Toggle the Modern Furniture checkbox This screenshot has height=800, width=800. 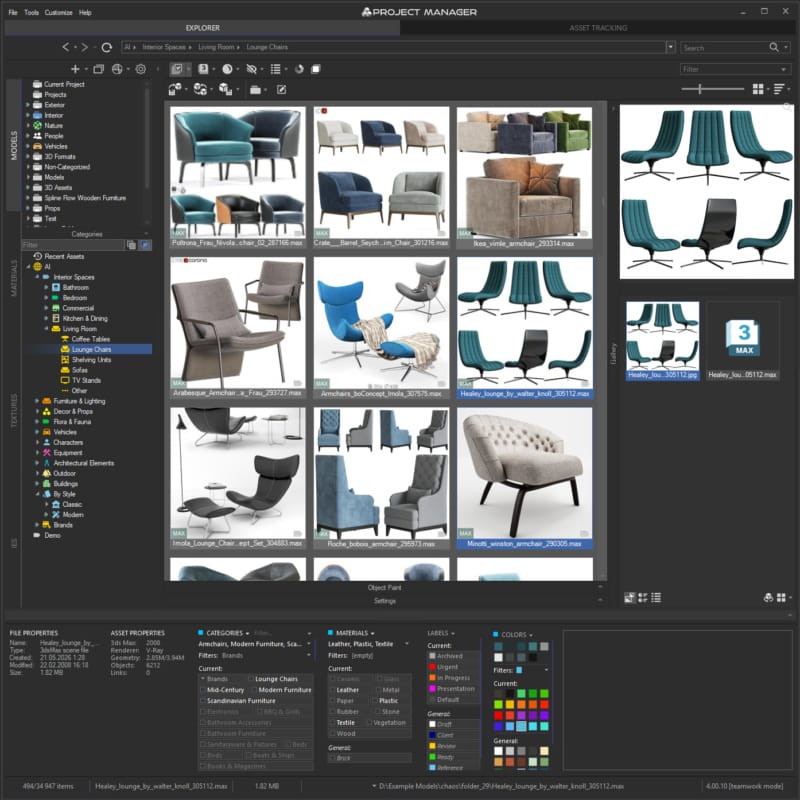(254, 690)
